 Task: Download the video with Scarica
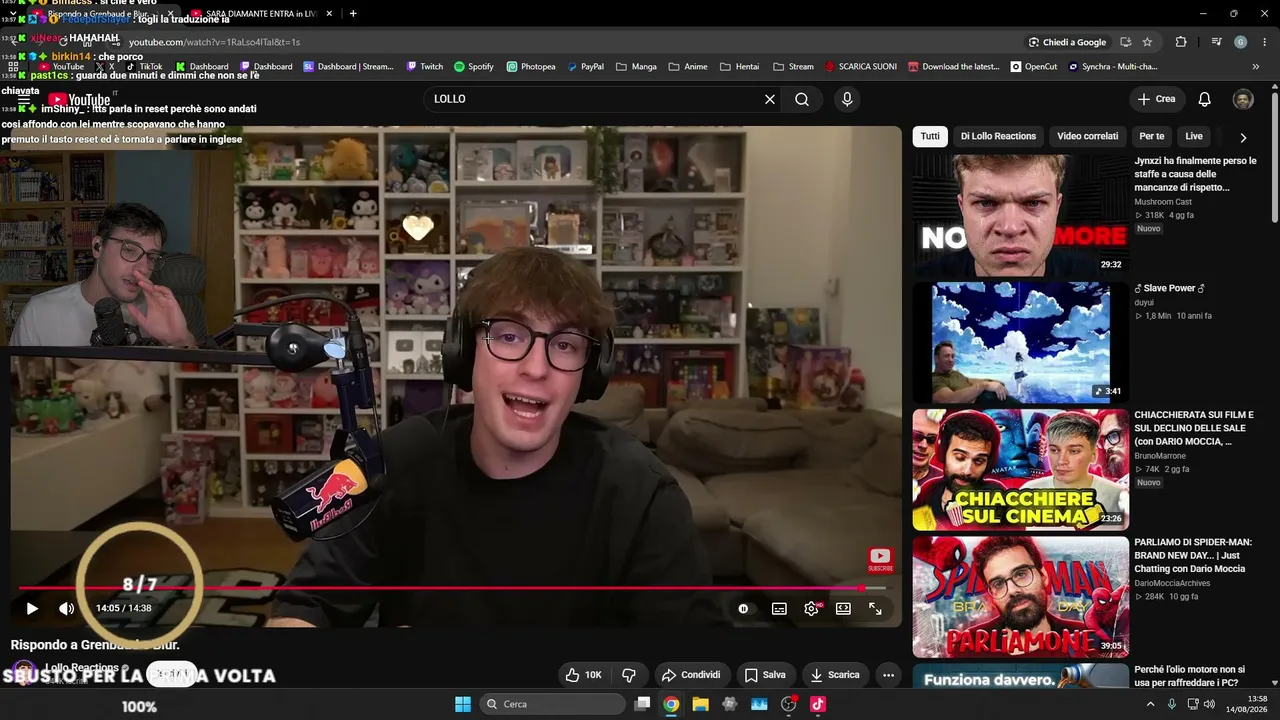tap(835, 675)
